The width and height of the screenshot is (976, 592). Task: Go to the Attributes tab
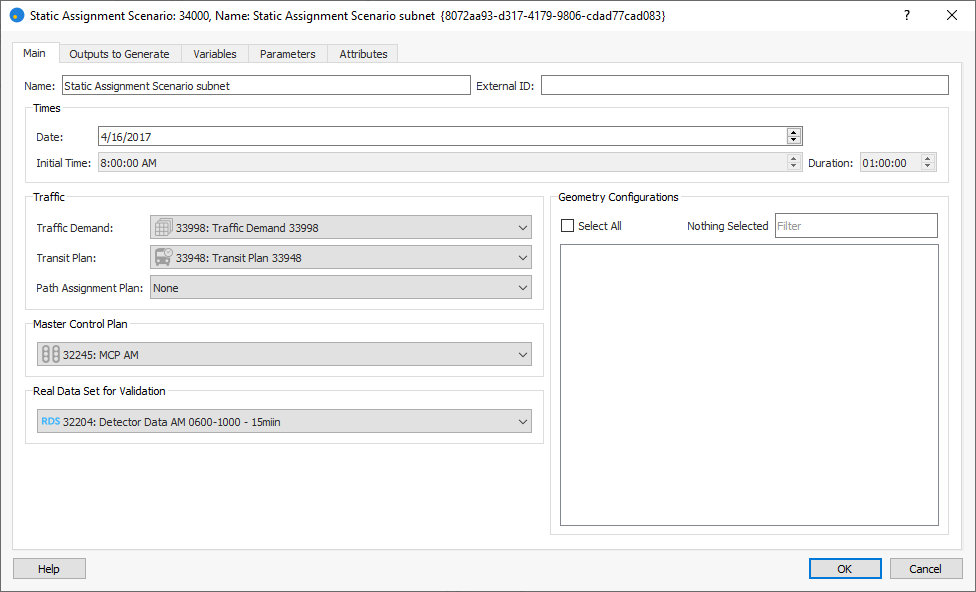363,54
